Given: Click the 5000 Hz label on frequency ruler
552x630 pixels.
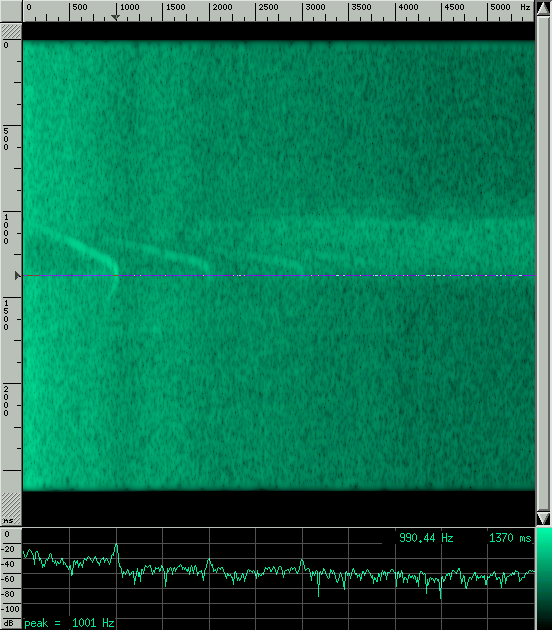Looking at the screenshot, I should point(501,7).
